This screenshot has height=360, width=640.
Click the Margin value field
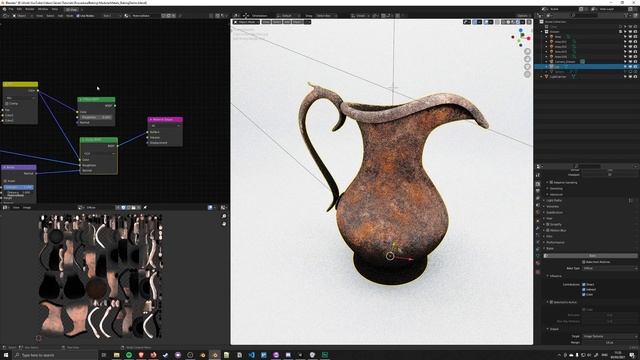[610, 342]
